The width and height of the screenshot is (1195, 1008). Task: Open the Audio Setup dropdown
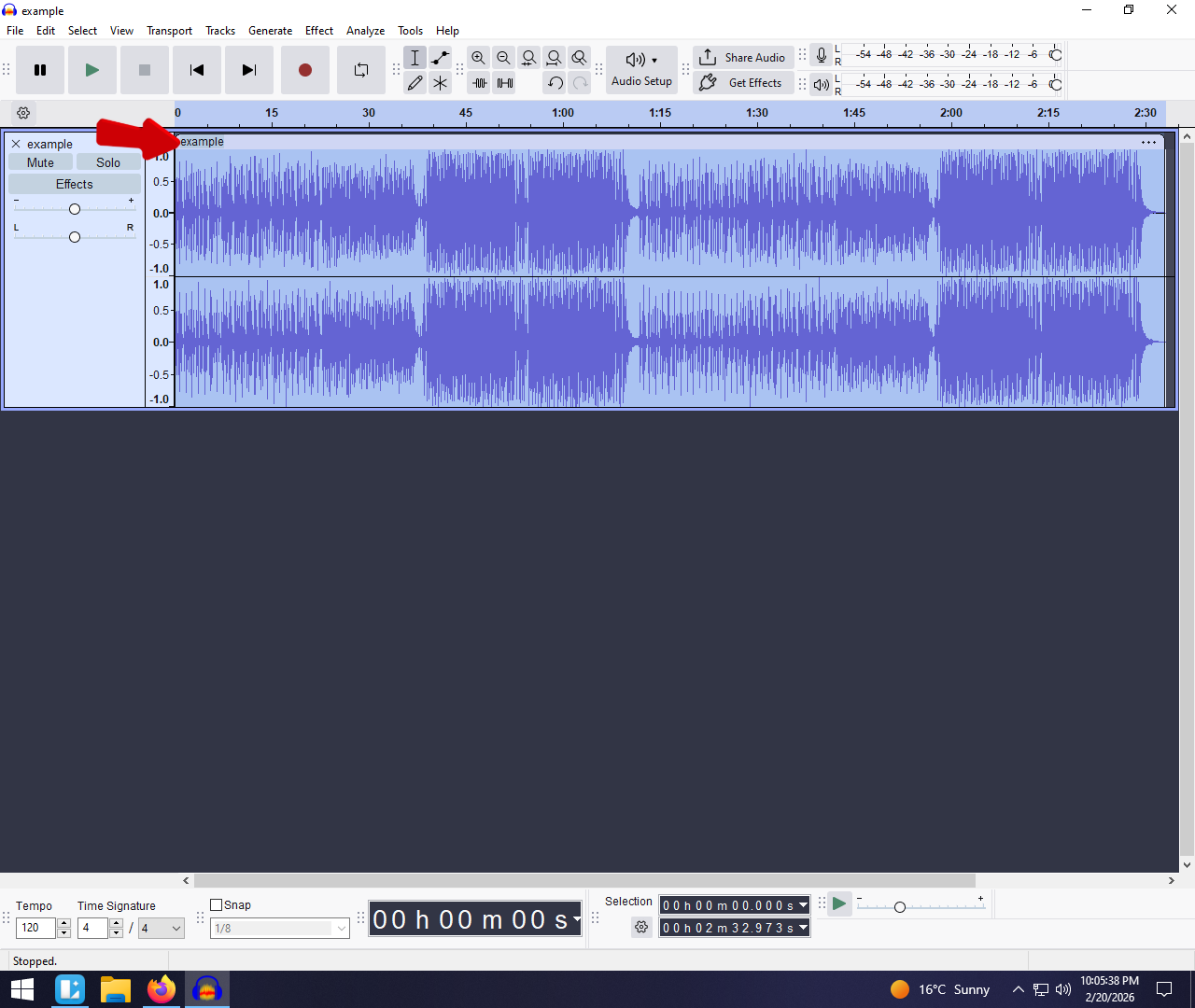(x=641, y=70)
